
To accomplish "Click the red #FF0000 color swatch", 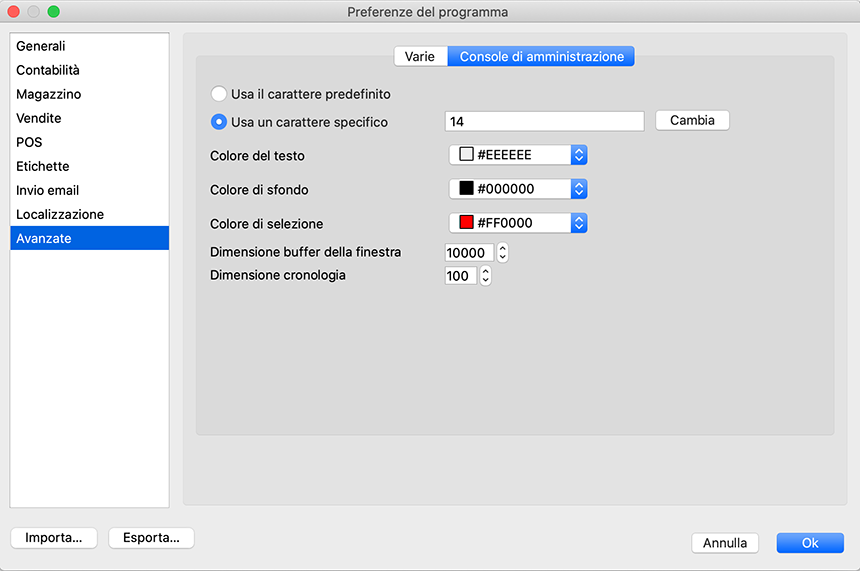I will 466,223.
